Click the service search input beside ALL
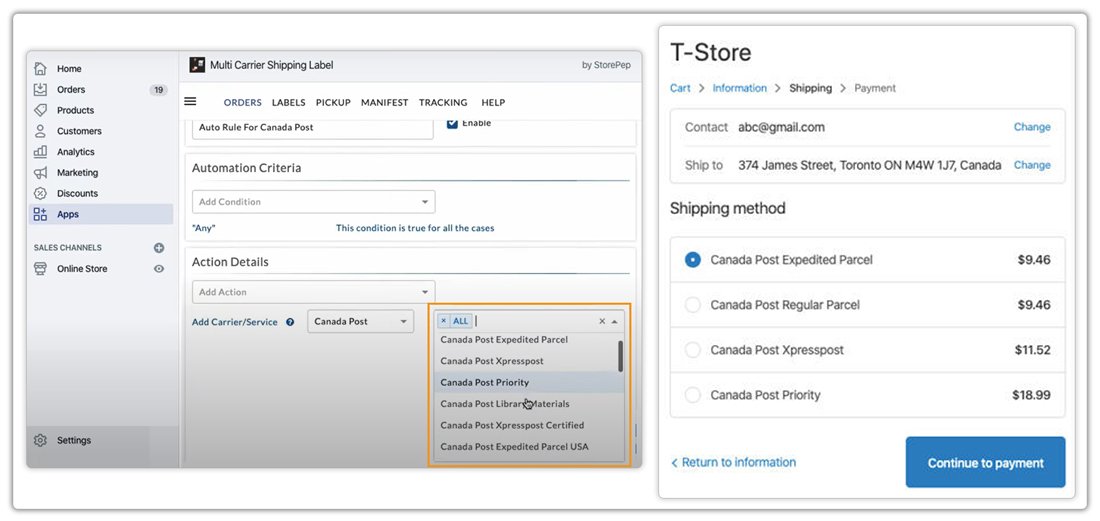 pyautogui.click(x=535, y=321)
